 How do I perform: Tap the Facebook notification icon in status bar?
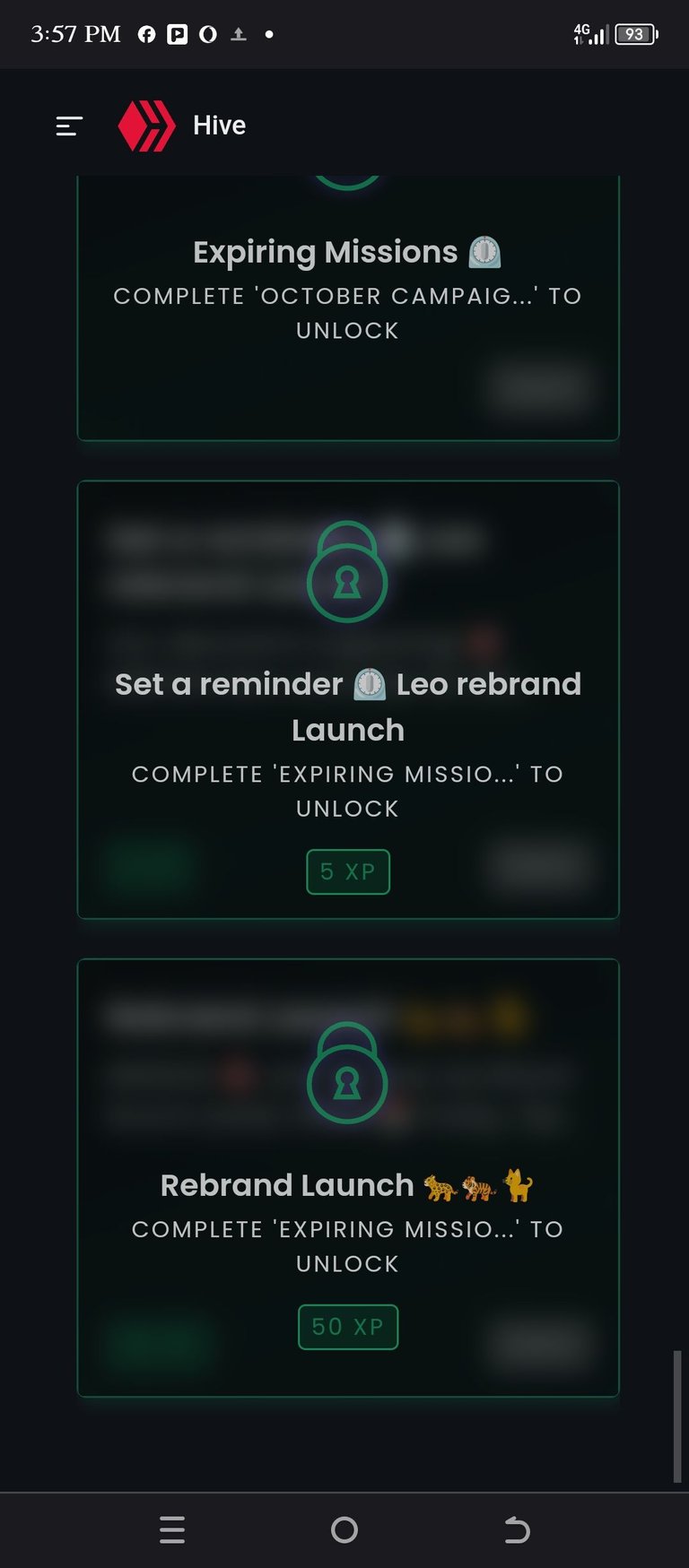147,35
